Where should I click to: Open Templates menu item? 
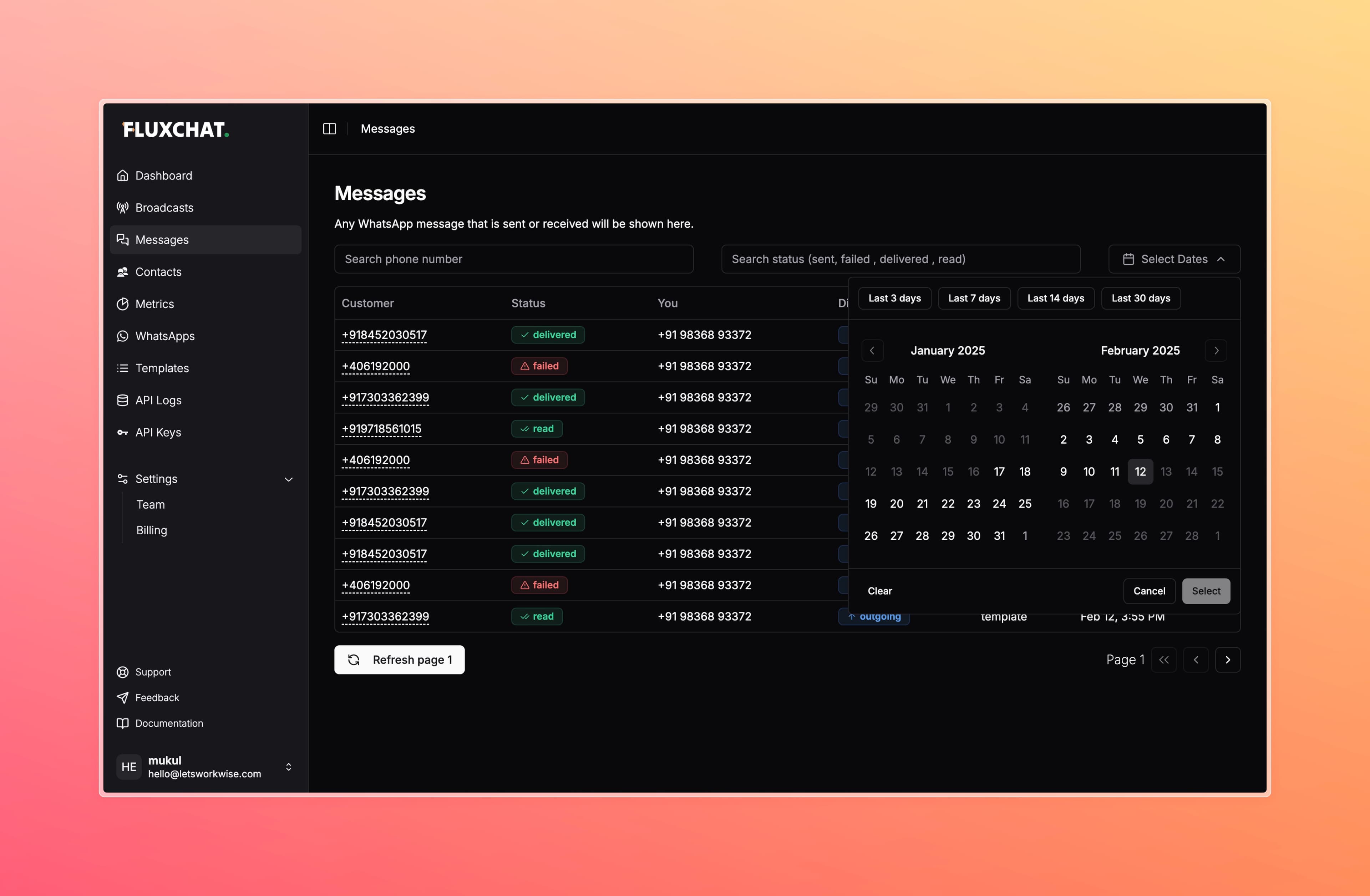162,368
